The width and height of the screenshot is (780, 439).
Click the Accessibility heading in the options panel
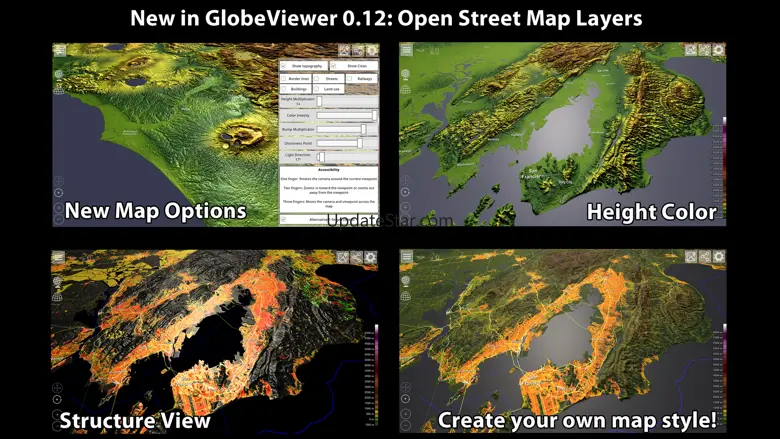coord(329,170)
